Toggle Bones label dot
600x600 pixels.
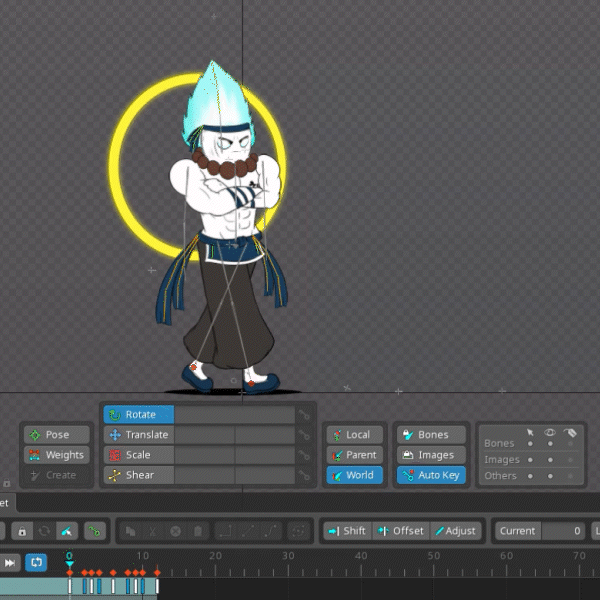570,444
